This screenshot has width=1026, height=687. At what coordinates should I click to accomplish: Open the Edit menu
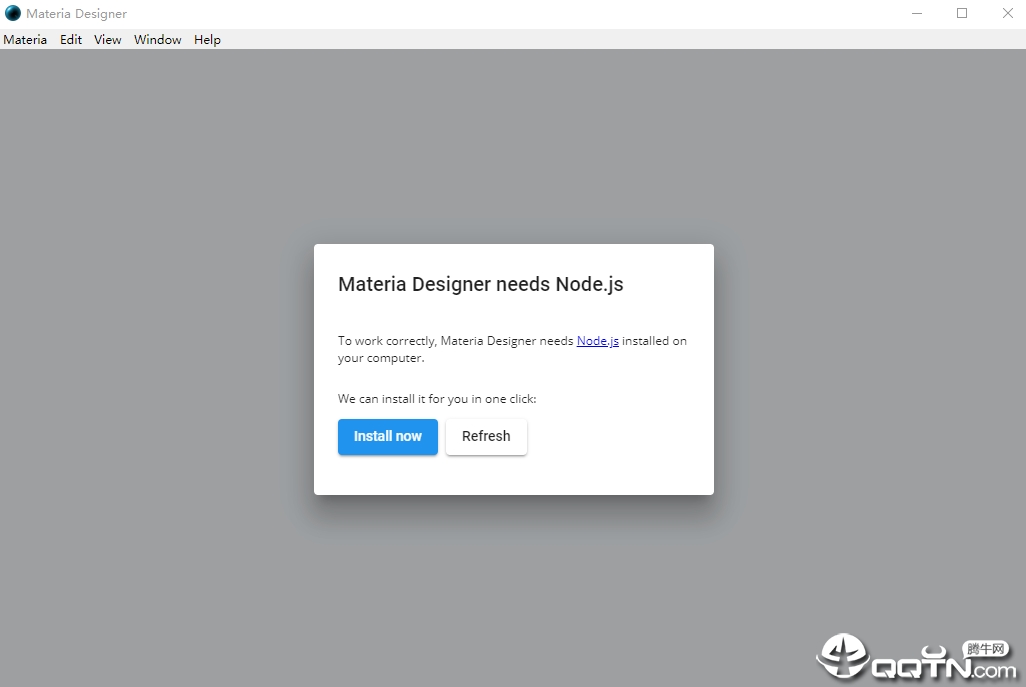pyautogui.click(x=71, y=39)
